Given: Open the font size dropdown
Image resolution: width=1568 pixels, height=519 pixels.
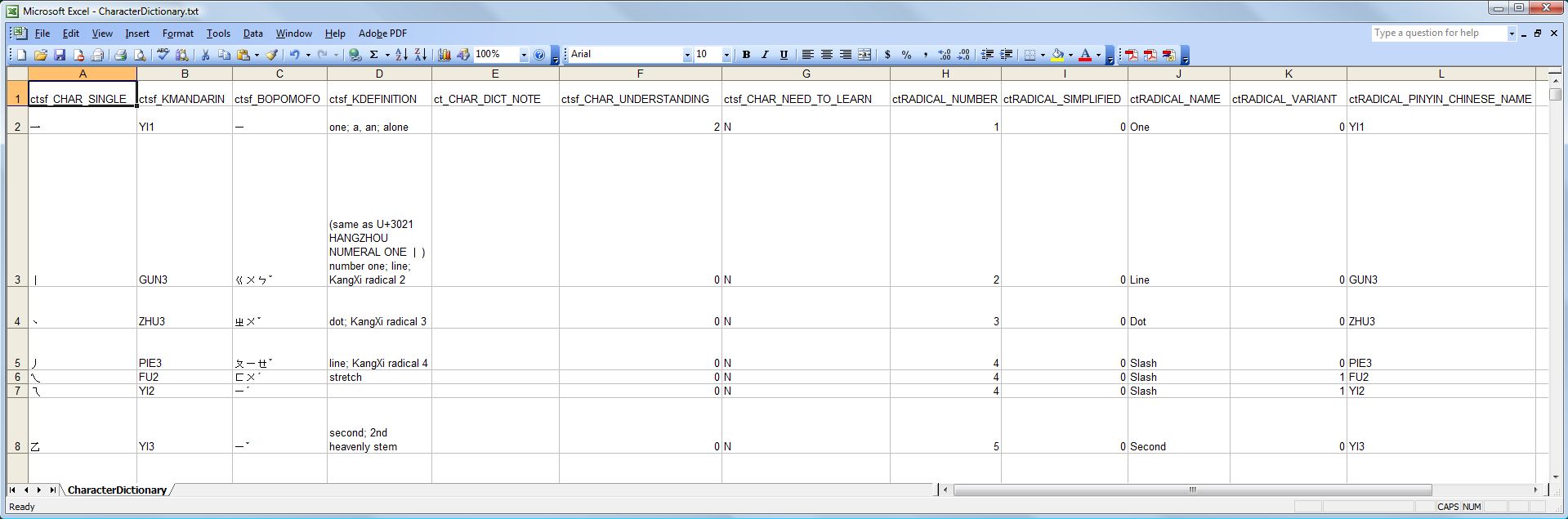Looking at the screenshot, I should 726,55.
